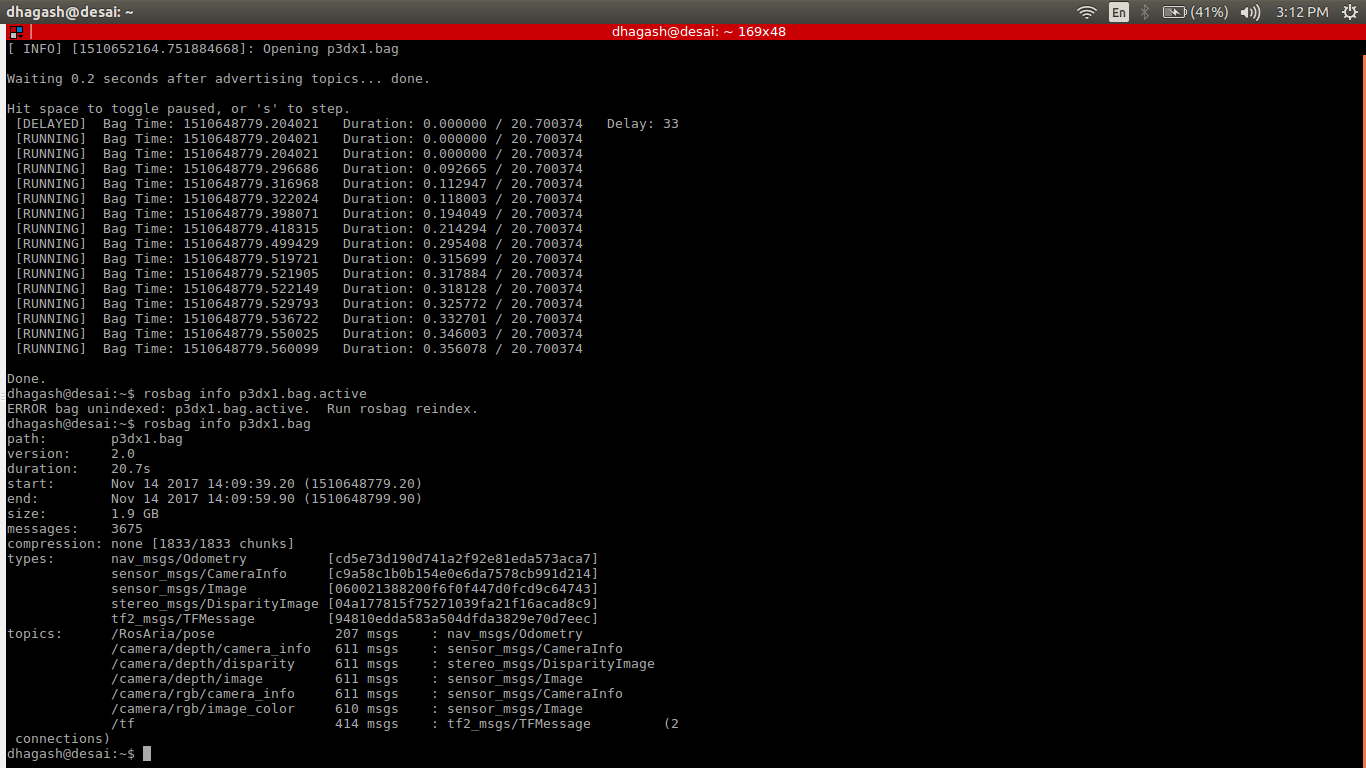Click the /RosAria/pose topic entry
The image size is (1366, 768).
point(163,634)
